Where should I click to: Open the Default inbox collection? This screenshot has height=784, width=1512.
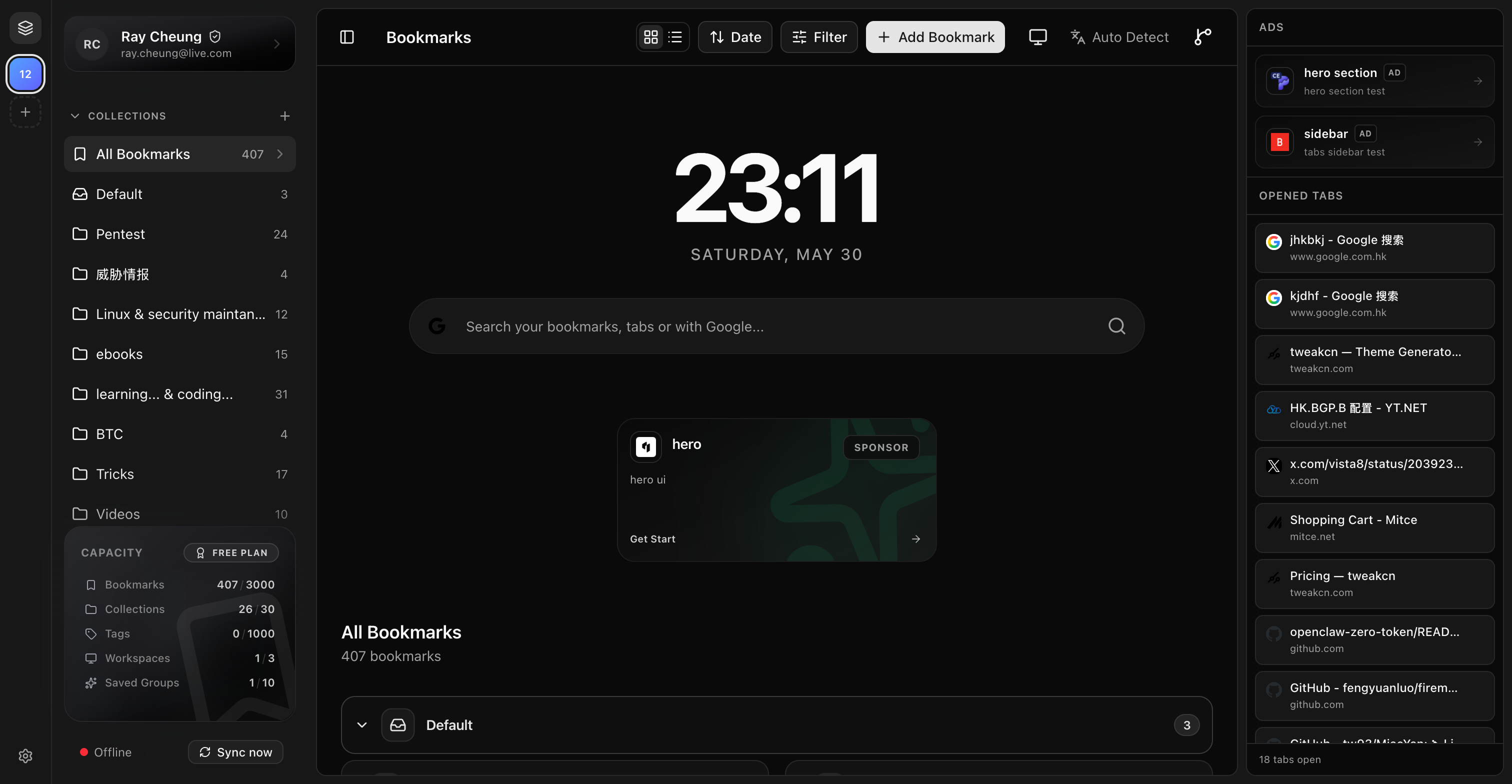pos(179,193)
